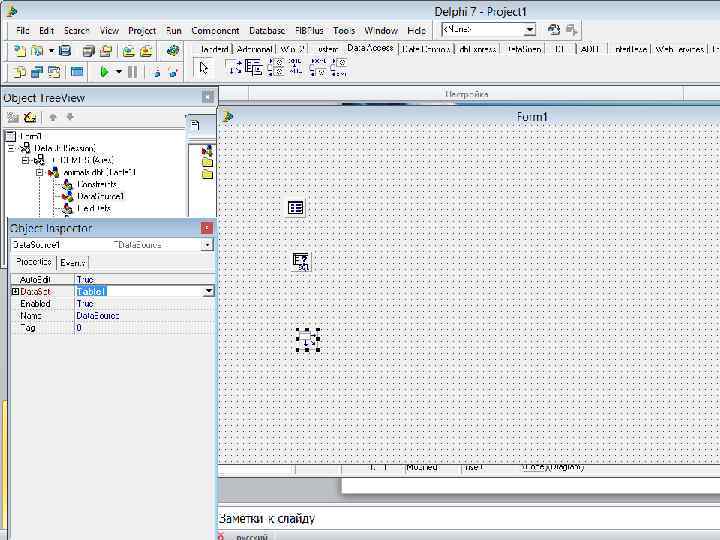
Task: Open the Help menu
Action: point(416,31)
